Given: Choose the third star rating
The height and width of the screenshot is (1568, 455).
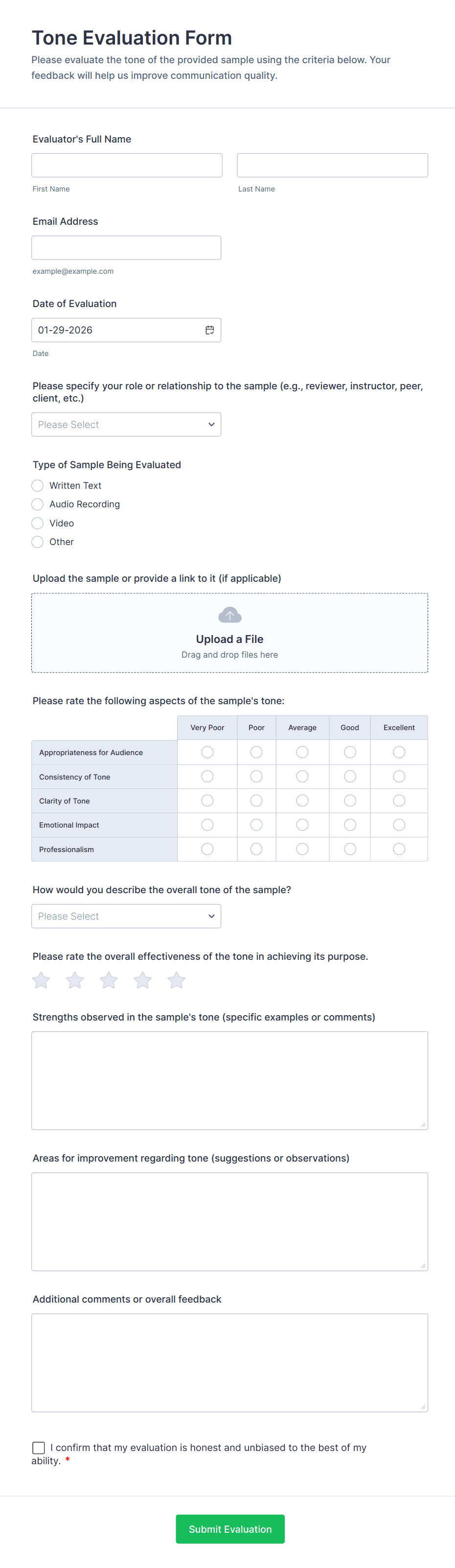Looking at the screenshot, I should coord(109,980).
